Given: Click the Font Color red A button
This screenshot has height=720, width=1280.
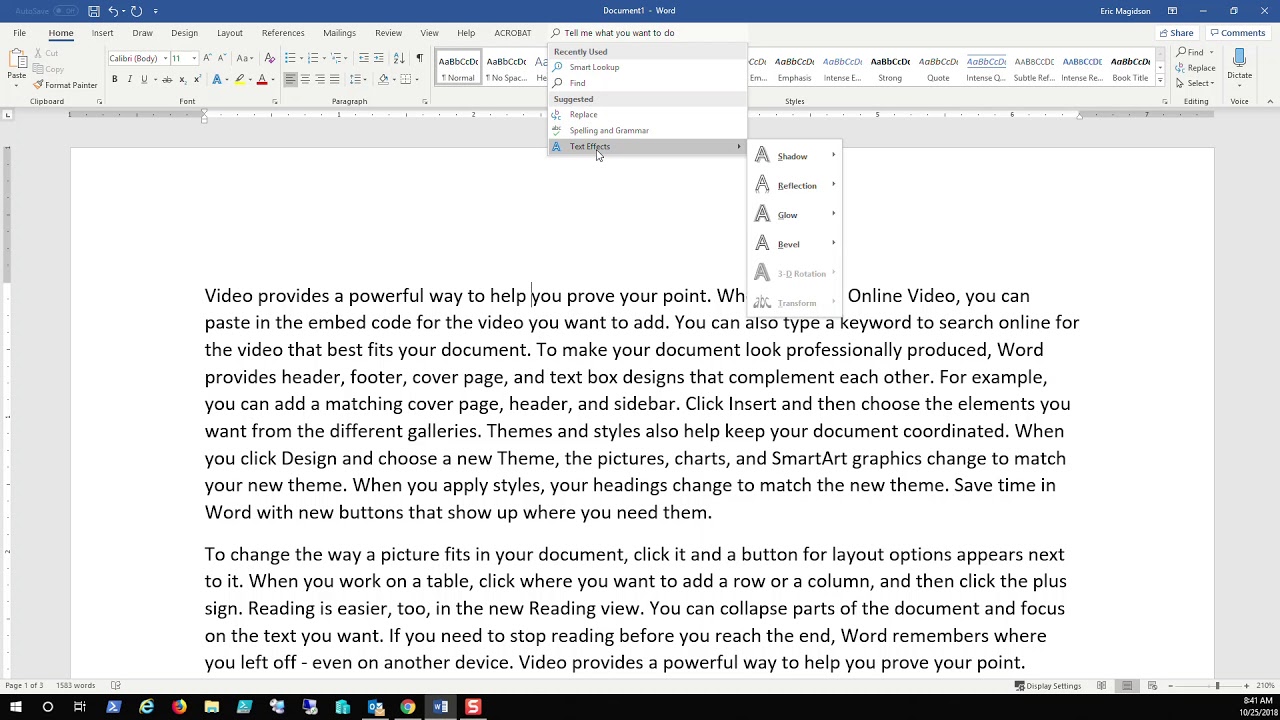Looking at the screenshot, I should pyautogui.click(x=262, y=79).
